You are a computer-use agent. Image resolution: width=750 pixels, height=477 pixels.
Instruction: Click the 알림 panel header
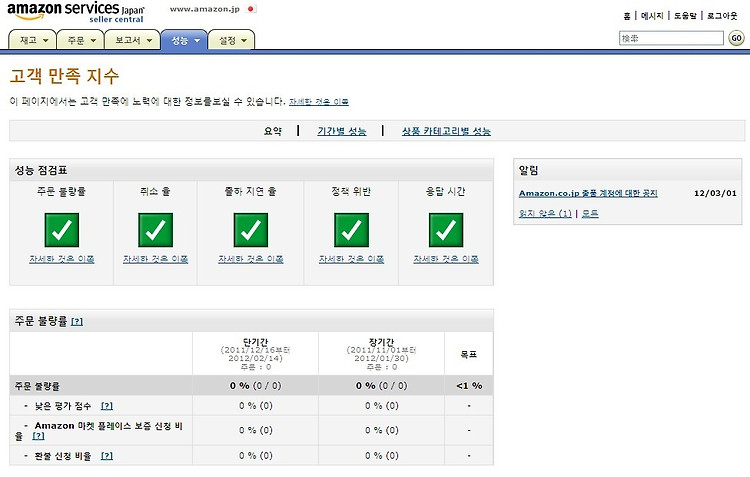(x=628, y=170)
